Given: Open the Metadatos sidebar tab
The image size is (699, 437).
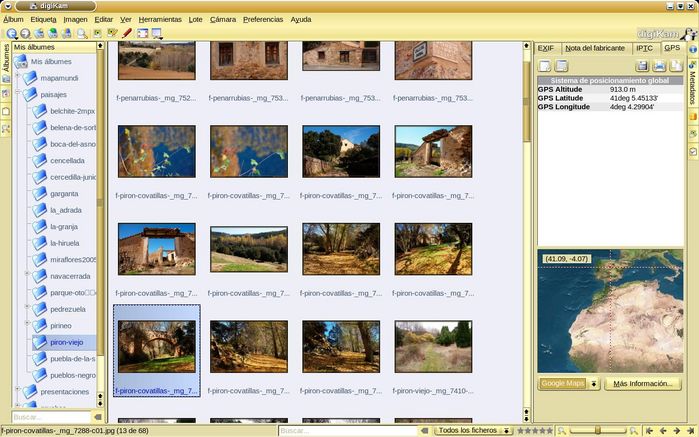Looking at the screenshot, I should pyautogui.click(x=693, y=83).
